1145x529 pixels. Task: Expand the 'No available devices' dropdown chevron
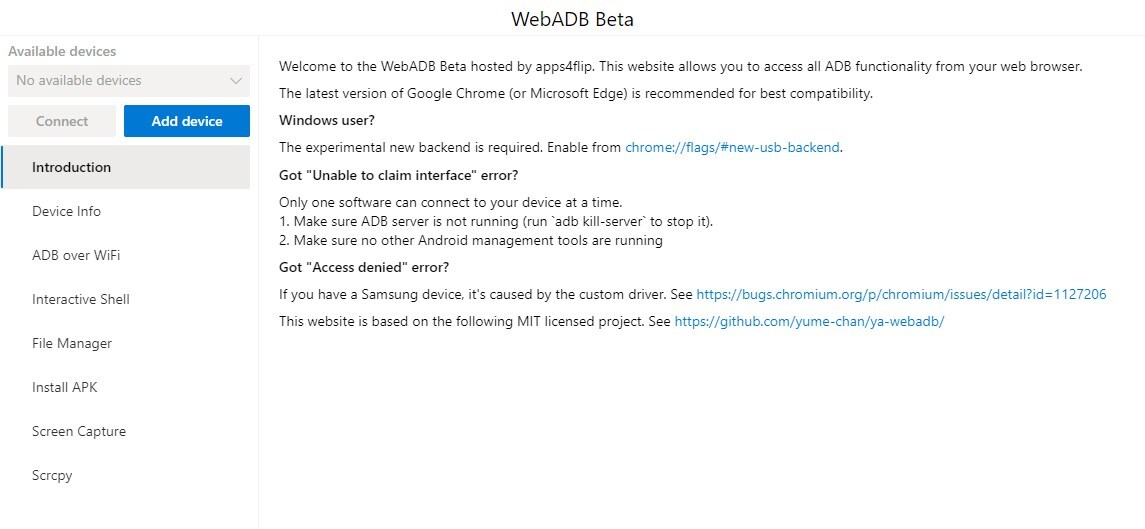236,81
